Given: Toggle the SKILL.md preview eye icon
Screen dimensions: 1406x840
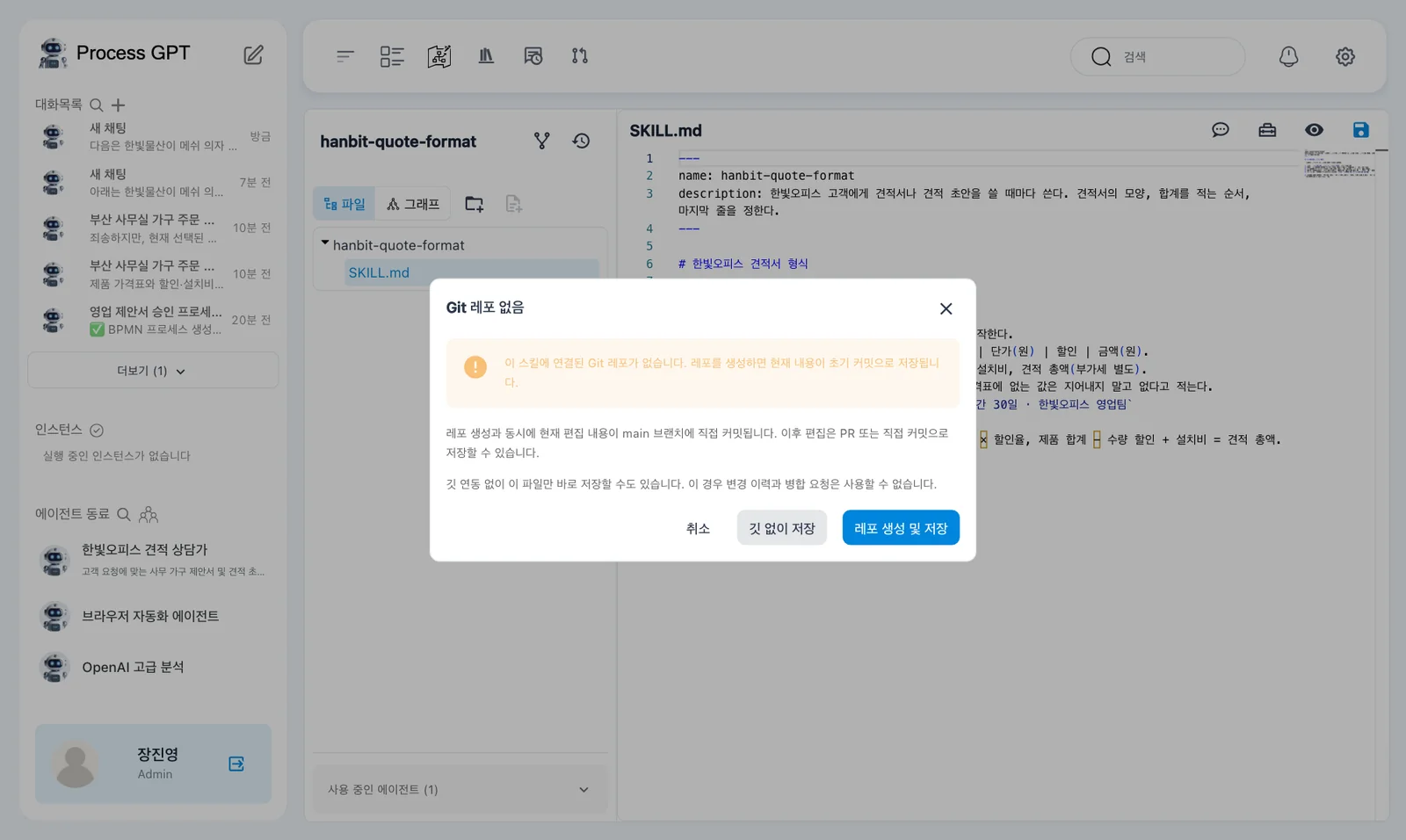Looking at the screenshot, I should (x=1314, y=130).
